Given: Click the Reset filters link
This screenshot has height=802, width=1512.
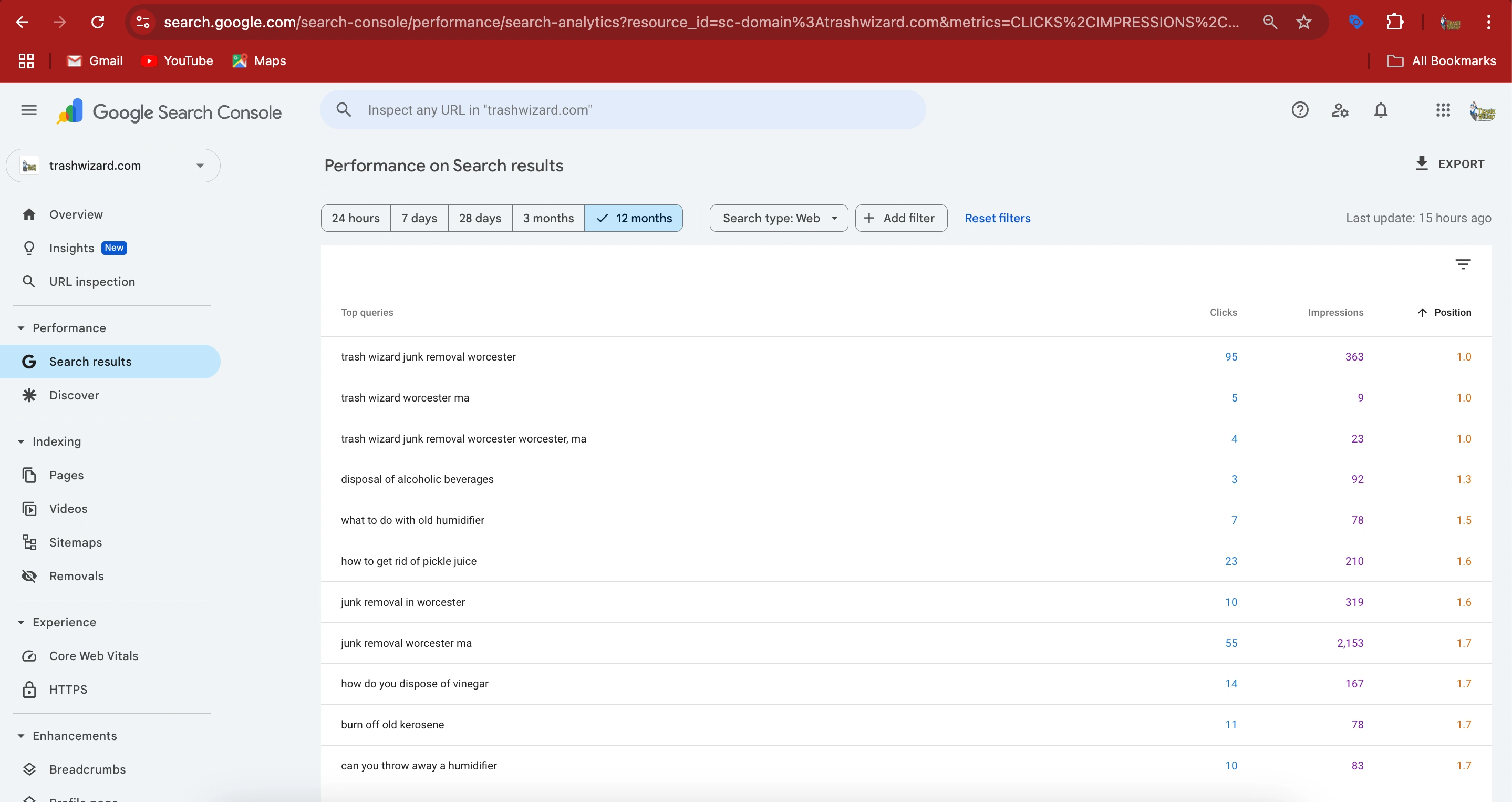Looking at the screenshot, I should point(997,218).
